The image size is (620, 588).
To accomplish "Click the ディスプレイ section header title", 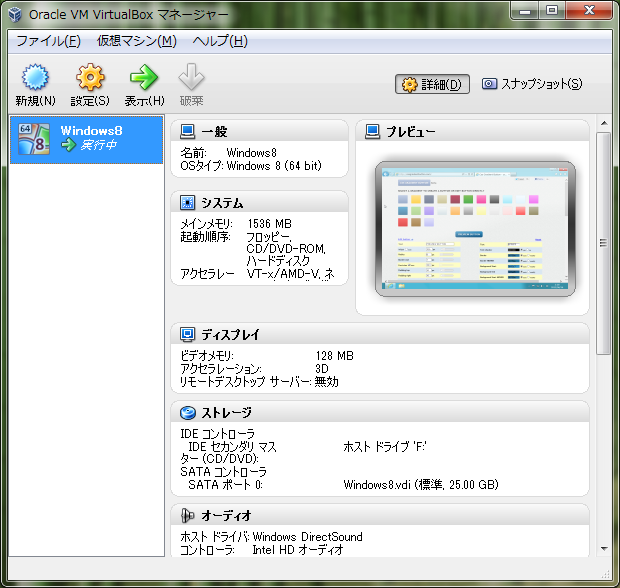I will [230, 335].
